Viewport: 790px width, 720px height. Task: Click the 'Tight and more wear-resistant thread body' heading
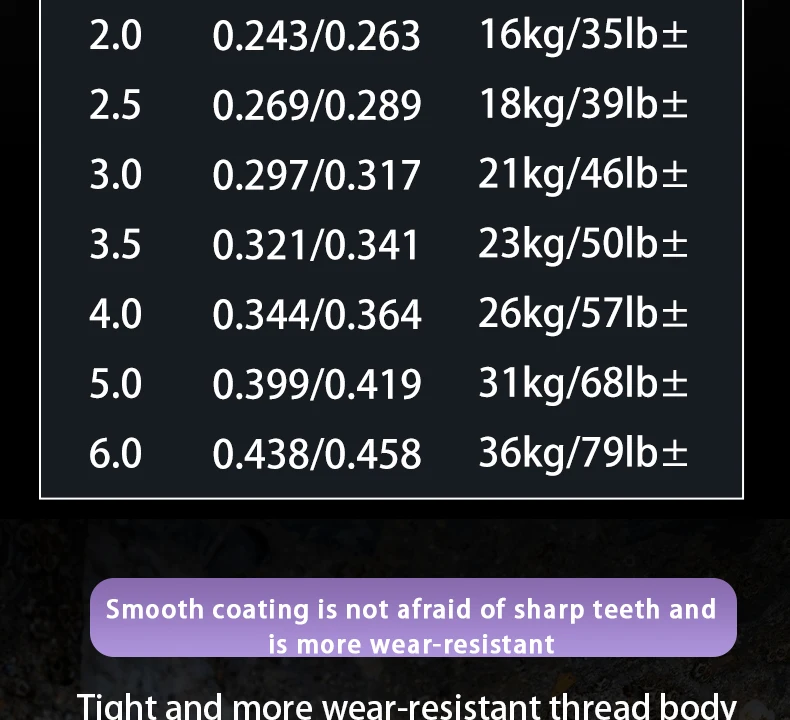(406, 705)
